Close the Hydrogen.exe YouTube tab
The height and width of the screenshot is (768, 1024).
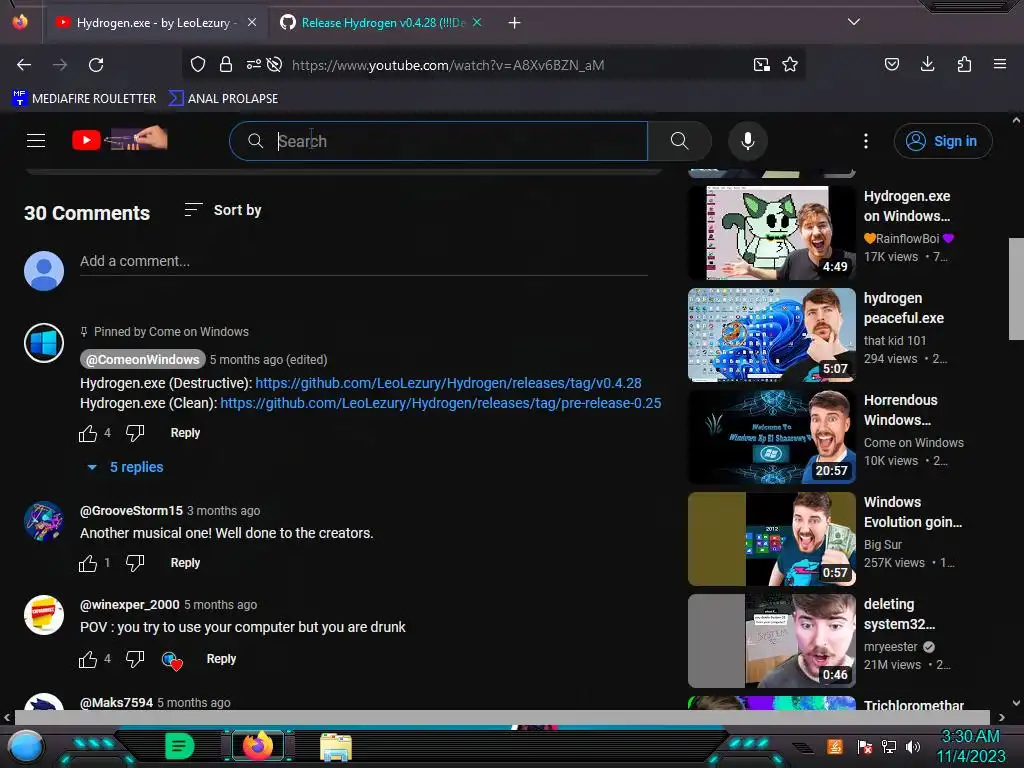point(252,22)
